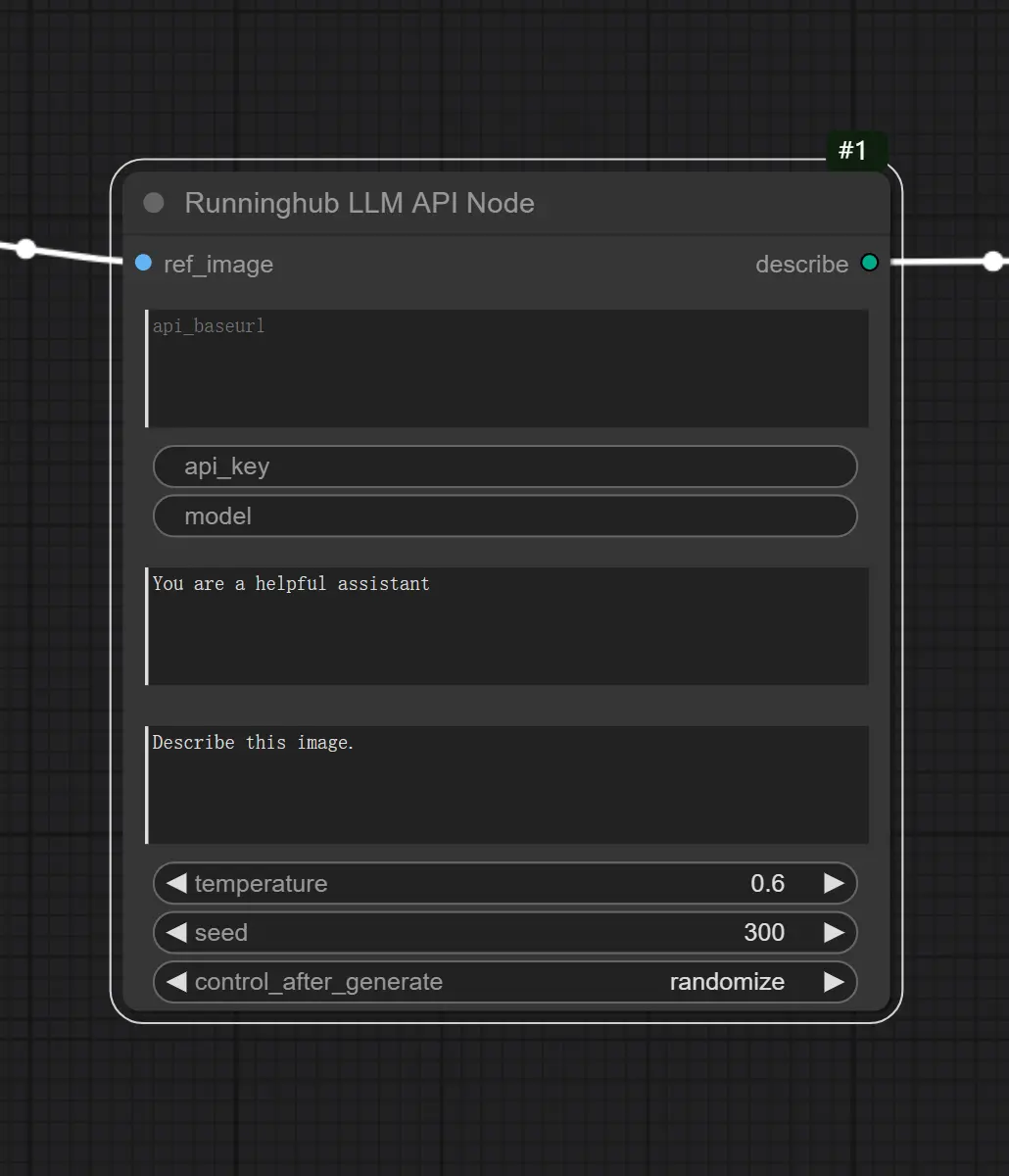
Task: Click the 'Describe this image.' prompt box
Action: [506, 784]
